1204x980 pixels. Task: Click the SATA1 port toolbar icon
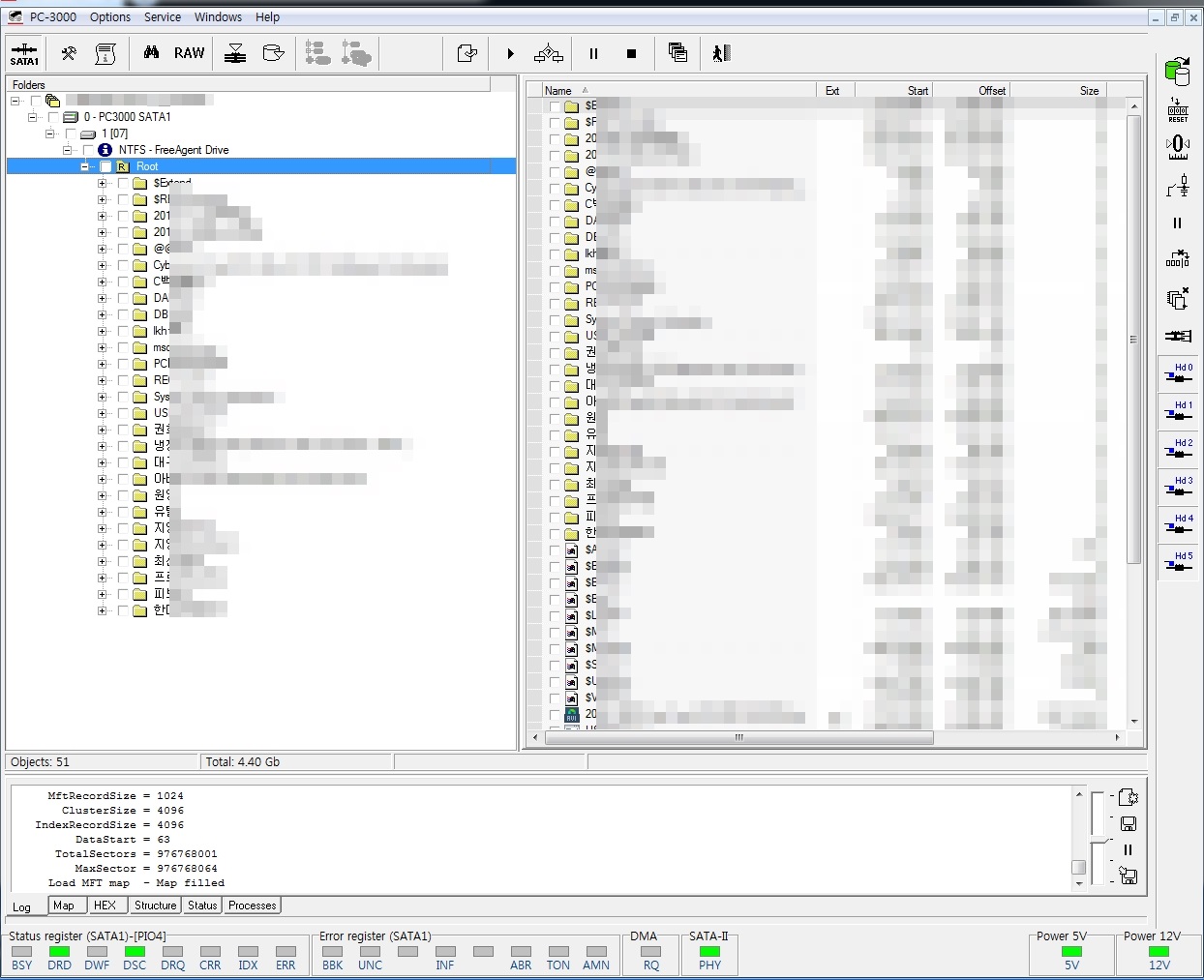click(x=24, y=54)
